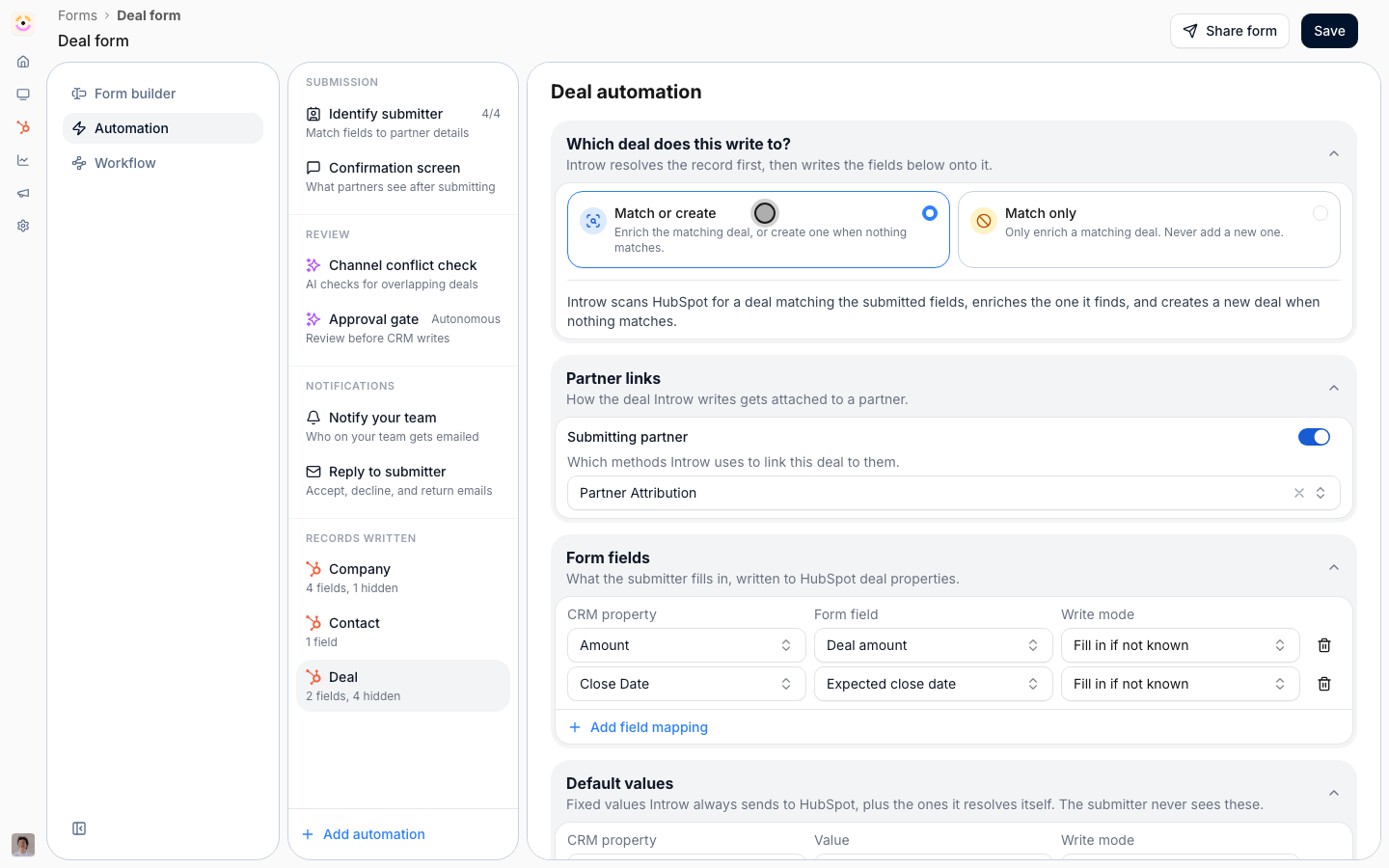The width and height of the screenshot is (1389, 868).
Task: Open the Expected close date form field dropdown
Action: pos(933,684)
